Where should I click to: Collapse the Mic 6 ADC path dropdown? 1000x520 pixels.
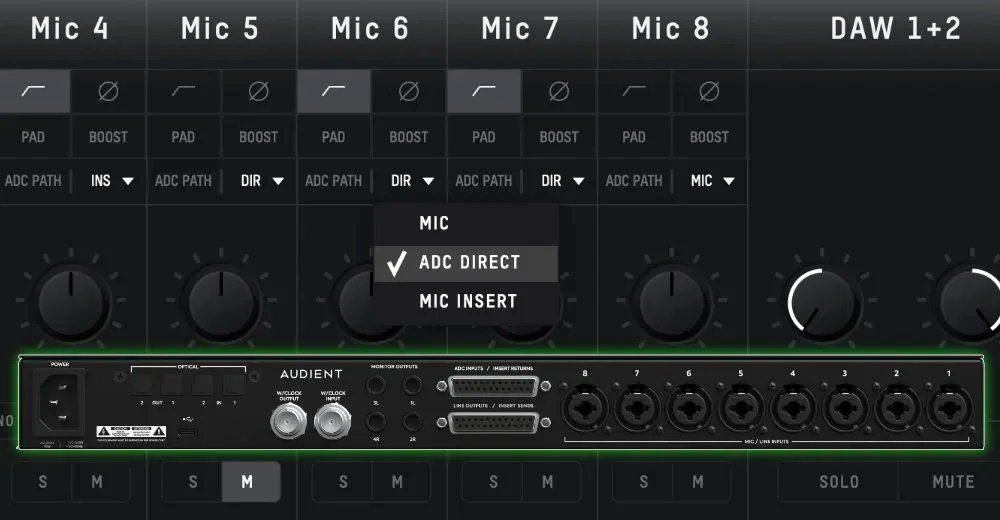[x=411, y=181]
